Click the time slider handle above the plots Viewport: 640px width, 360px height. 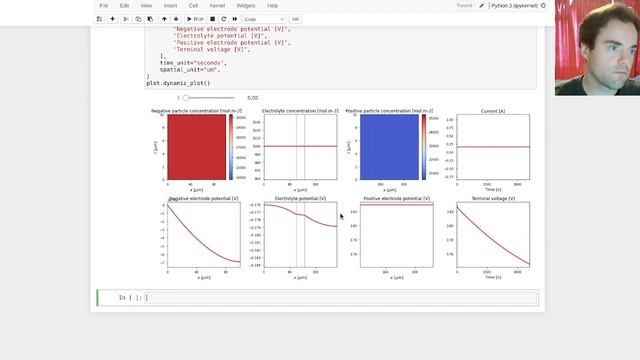click(x=186, y=98)
